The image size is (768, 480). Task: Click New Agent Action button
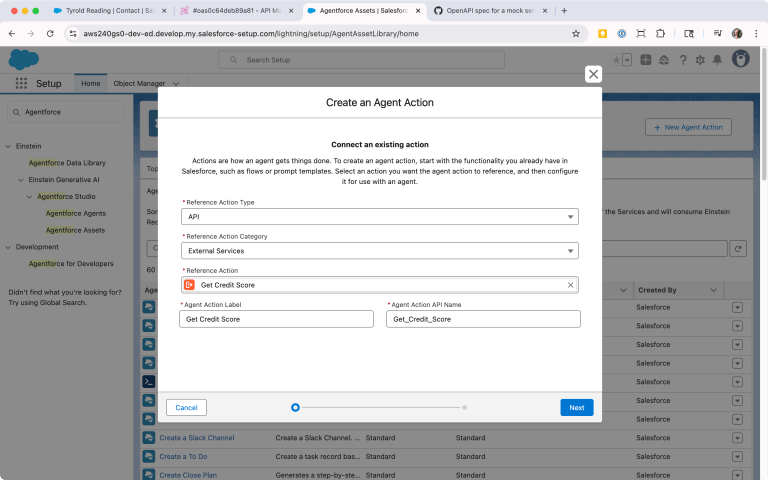coord(688,127)
